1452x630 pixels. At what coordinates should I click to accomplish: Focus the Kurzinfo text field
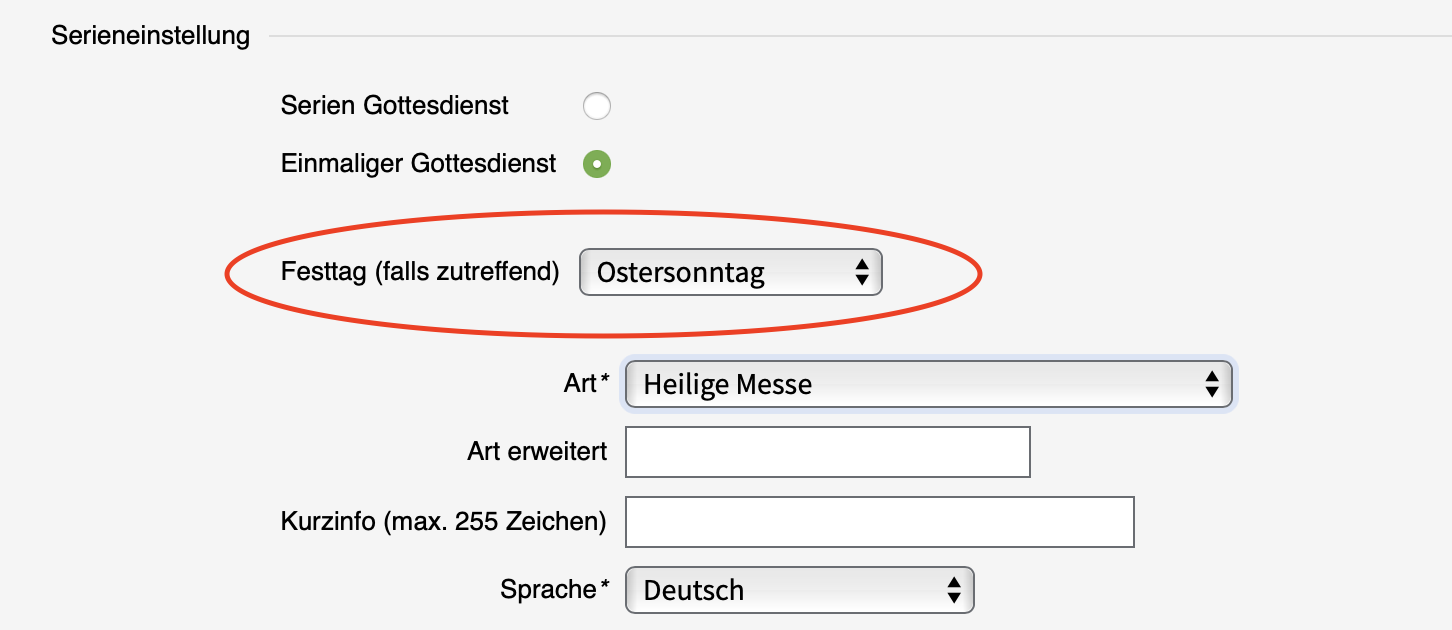click(879, 522)
